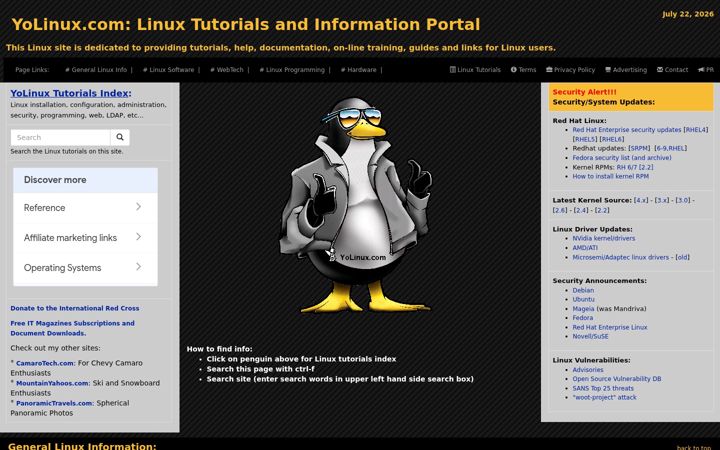The image size is (720, 450).
Task: Click the Security Alert!!! heading
Action: point(585,92)
